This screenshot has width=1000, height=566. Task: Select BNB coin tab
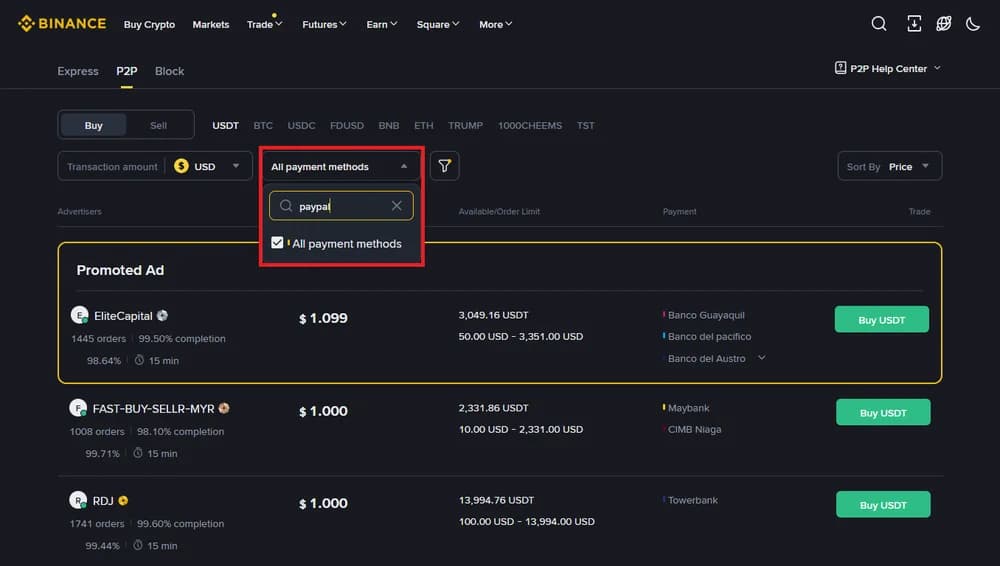point(388,125)
